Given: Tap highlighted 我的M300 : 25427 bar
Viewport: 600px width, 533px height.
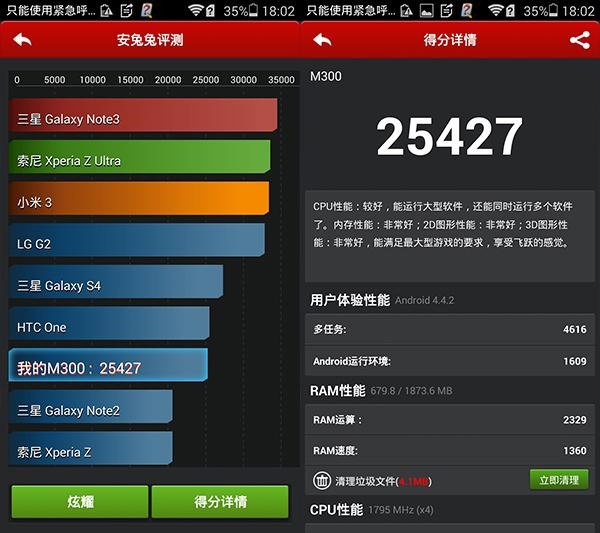Looking at the screenshot, I should click(108, 367).
